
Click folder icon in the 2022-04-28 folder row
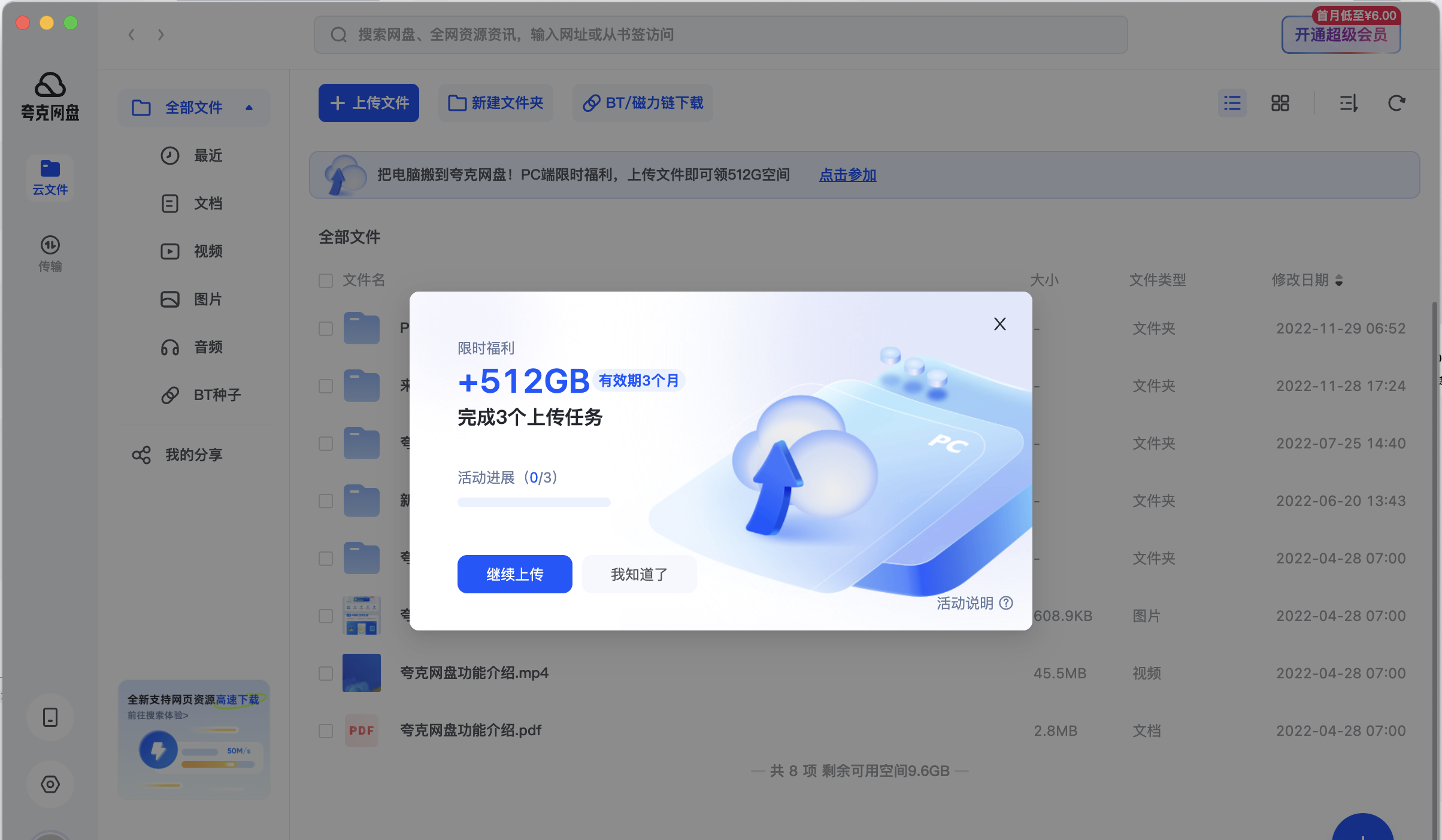point(362,558)
